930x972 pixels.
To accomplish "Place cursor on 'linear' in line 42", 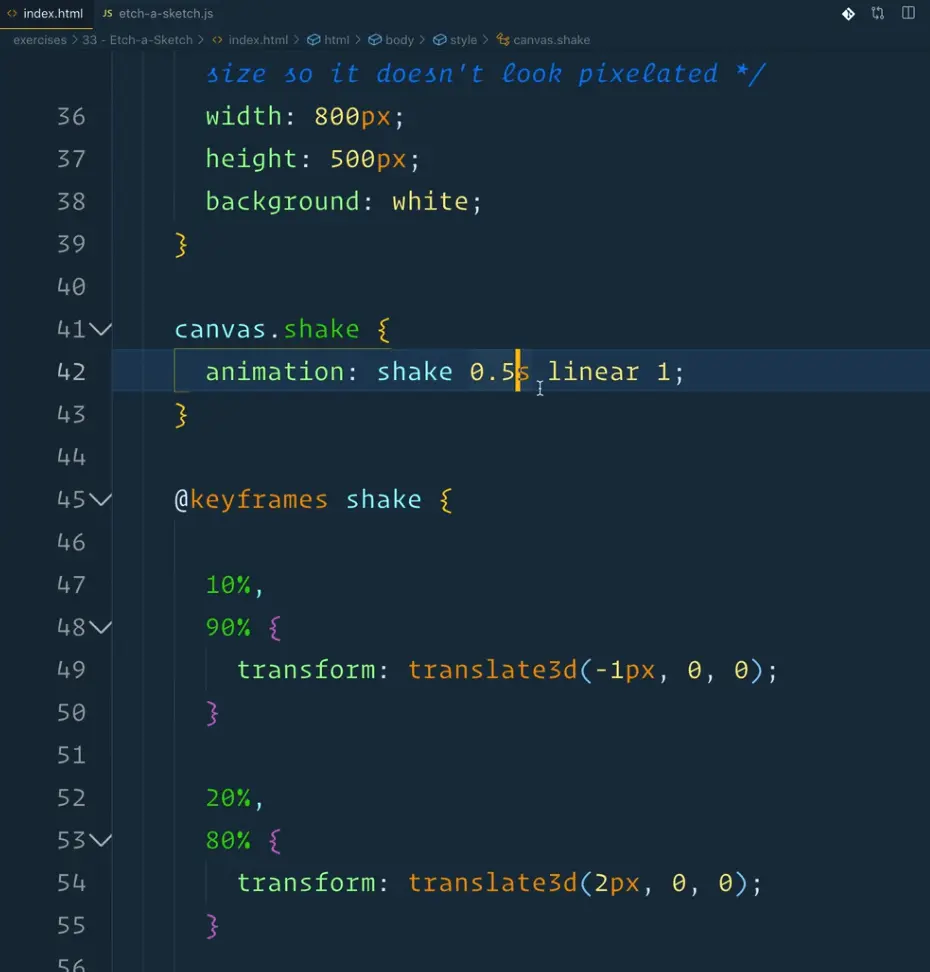I will [x=593, y=372].
